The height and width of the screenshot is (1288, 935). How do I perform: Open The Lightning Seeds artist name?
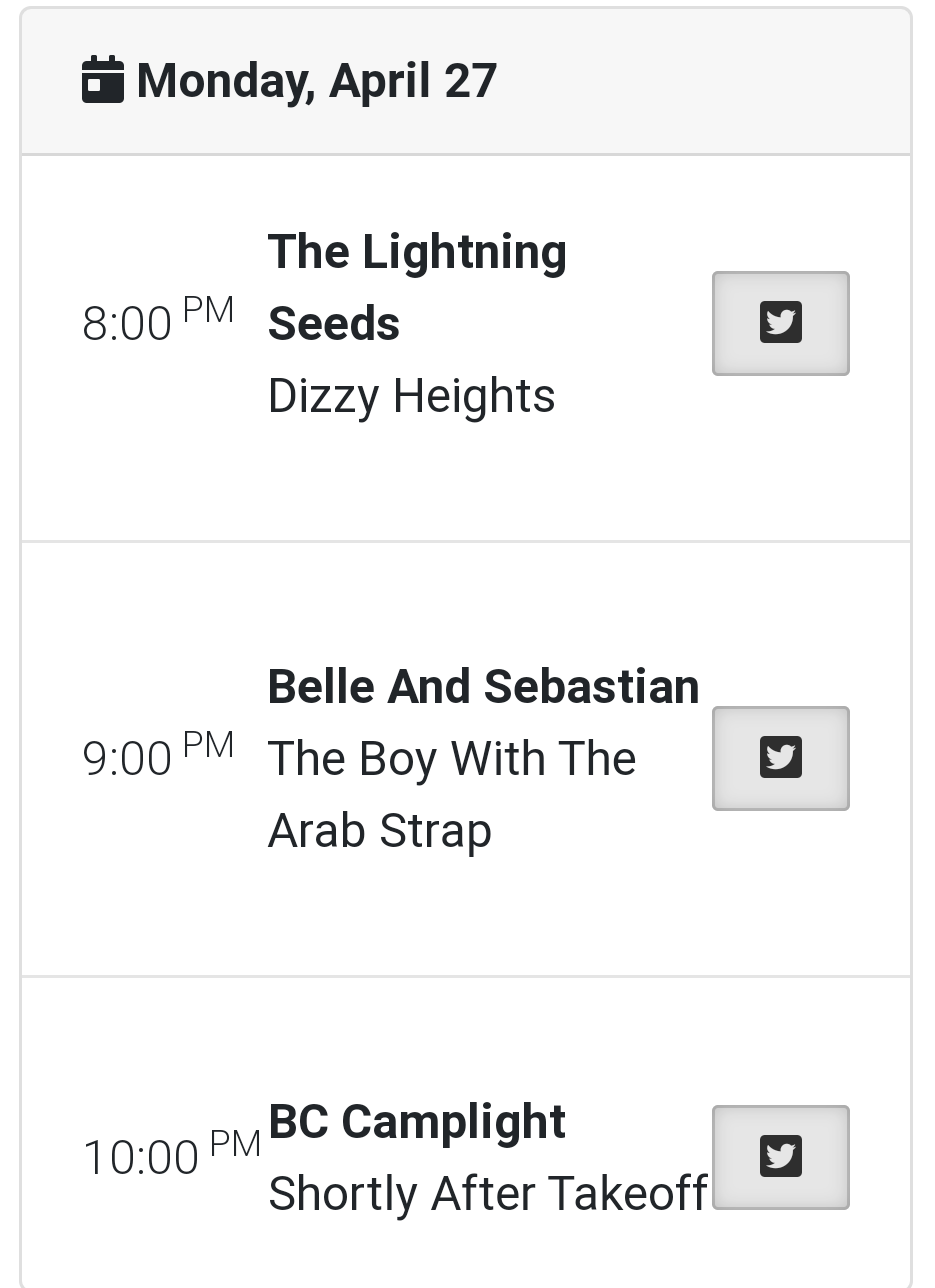pos(417,287)
